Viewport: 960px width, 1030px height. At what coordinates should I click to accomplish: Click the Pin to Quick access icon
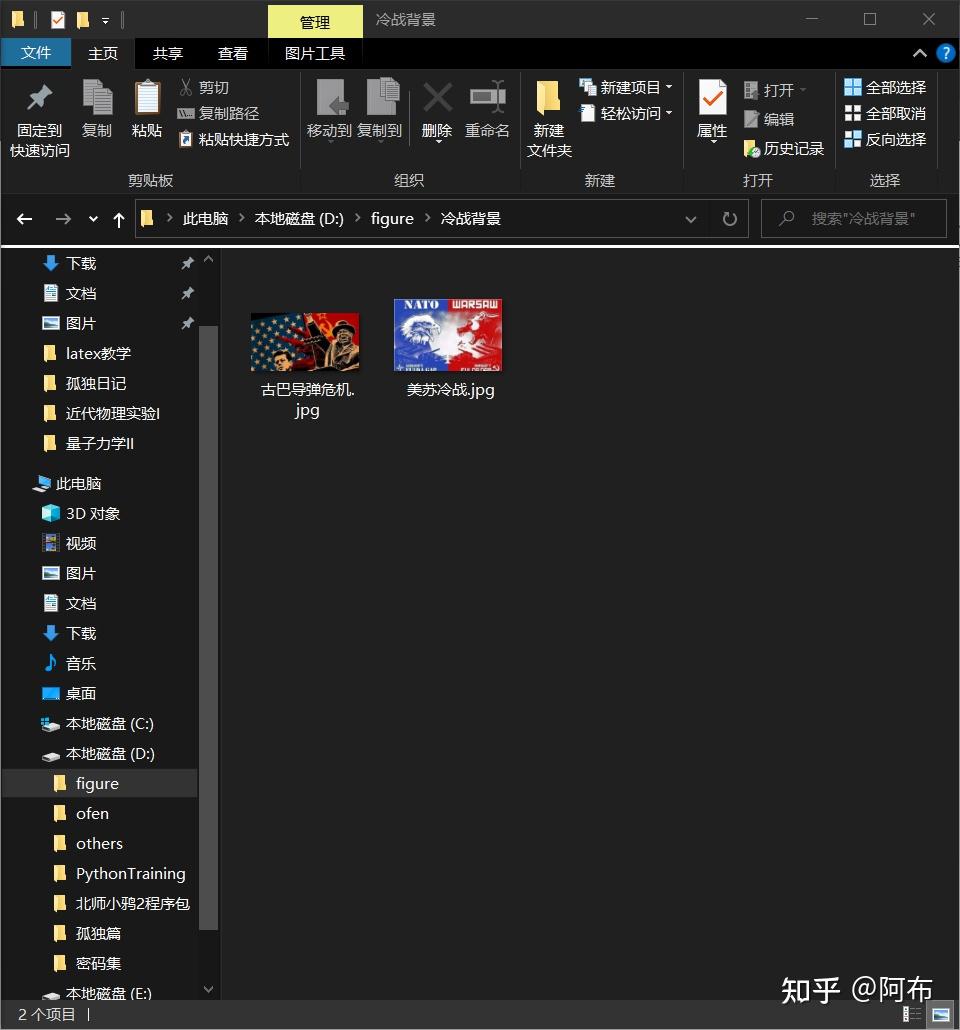(39, 99)
